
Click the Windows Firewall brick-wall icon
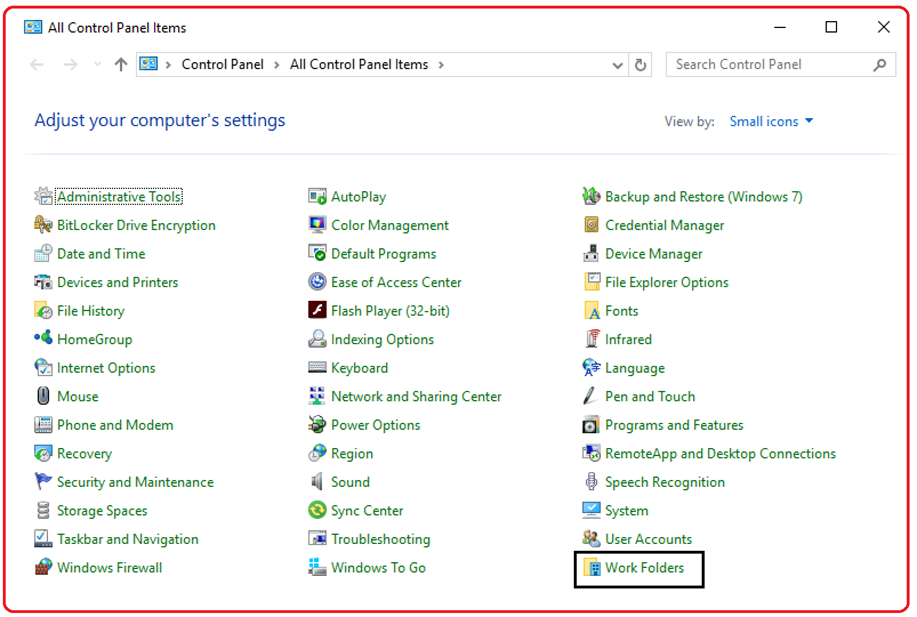point(43,568)
